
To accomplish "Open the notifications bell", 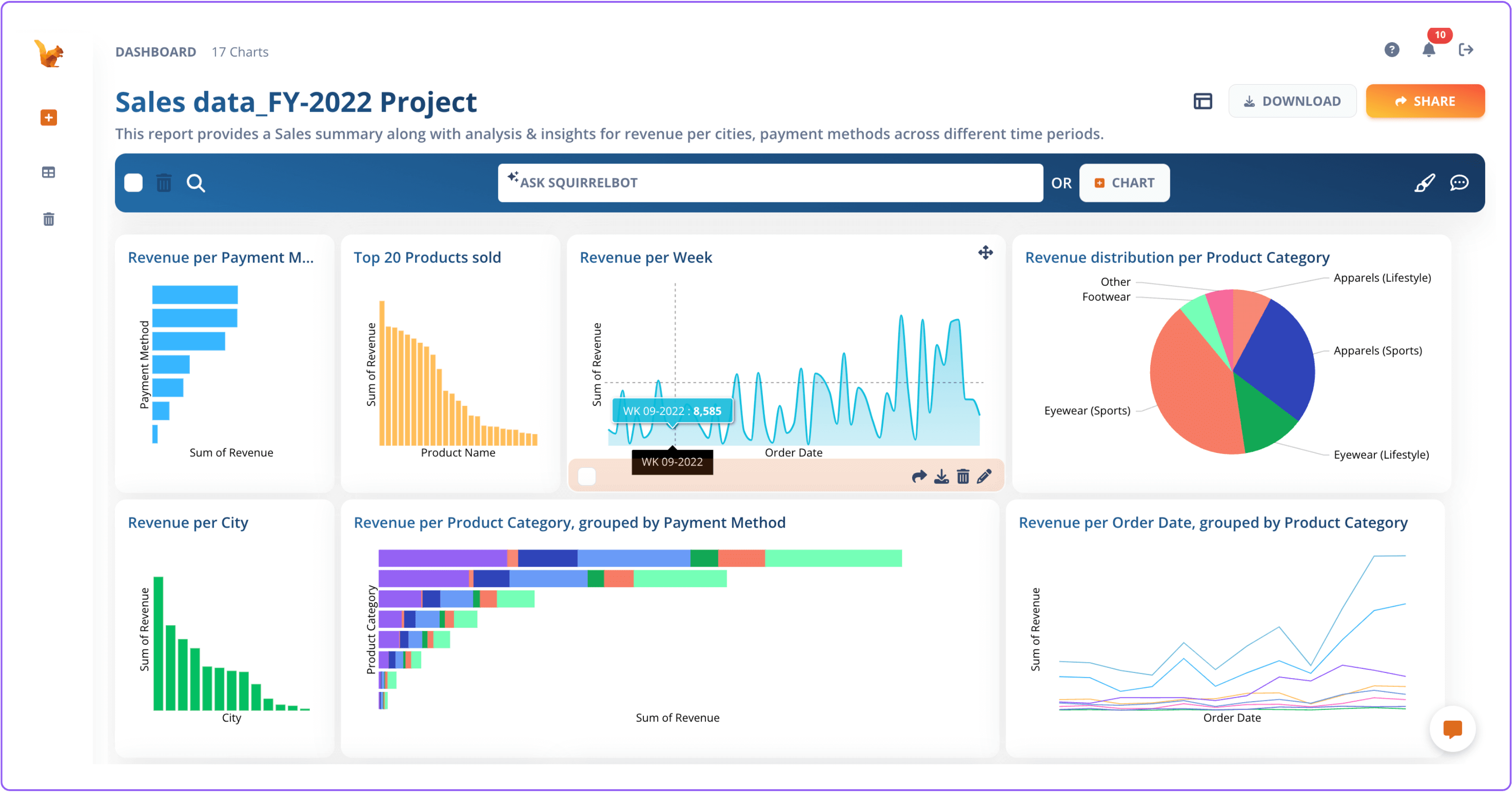I will [x=1429, y=50].
